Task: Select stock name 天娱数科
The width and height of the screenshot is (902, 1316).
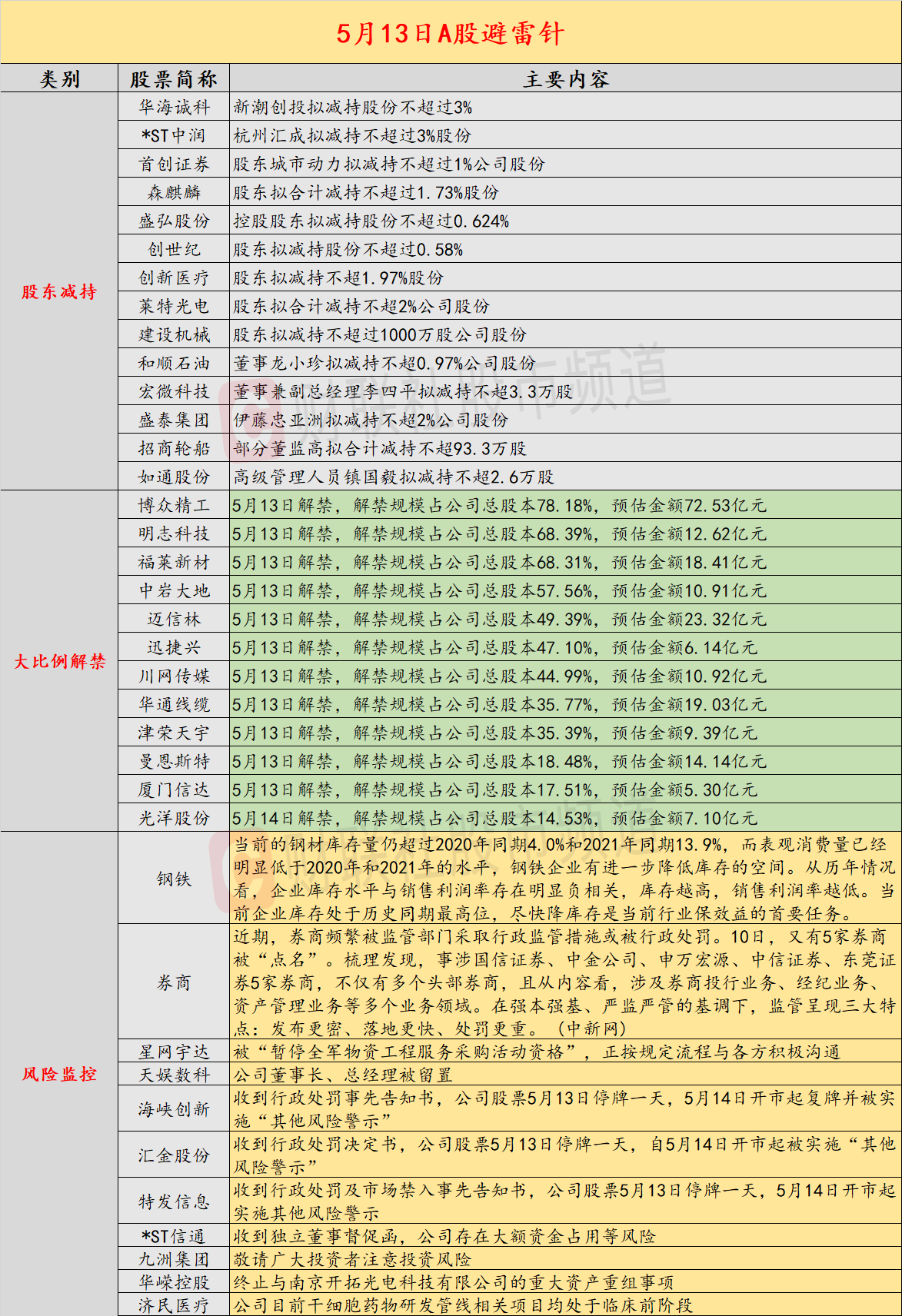Action: pyautogui.click(x=174, y=1075)
